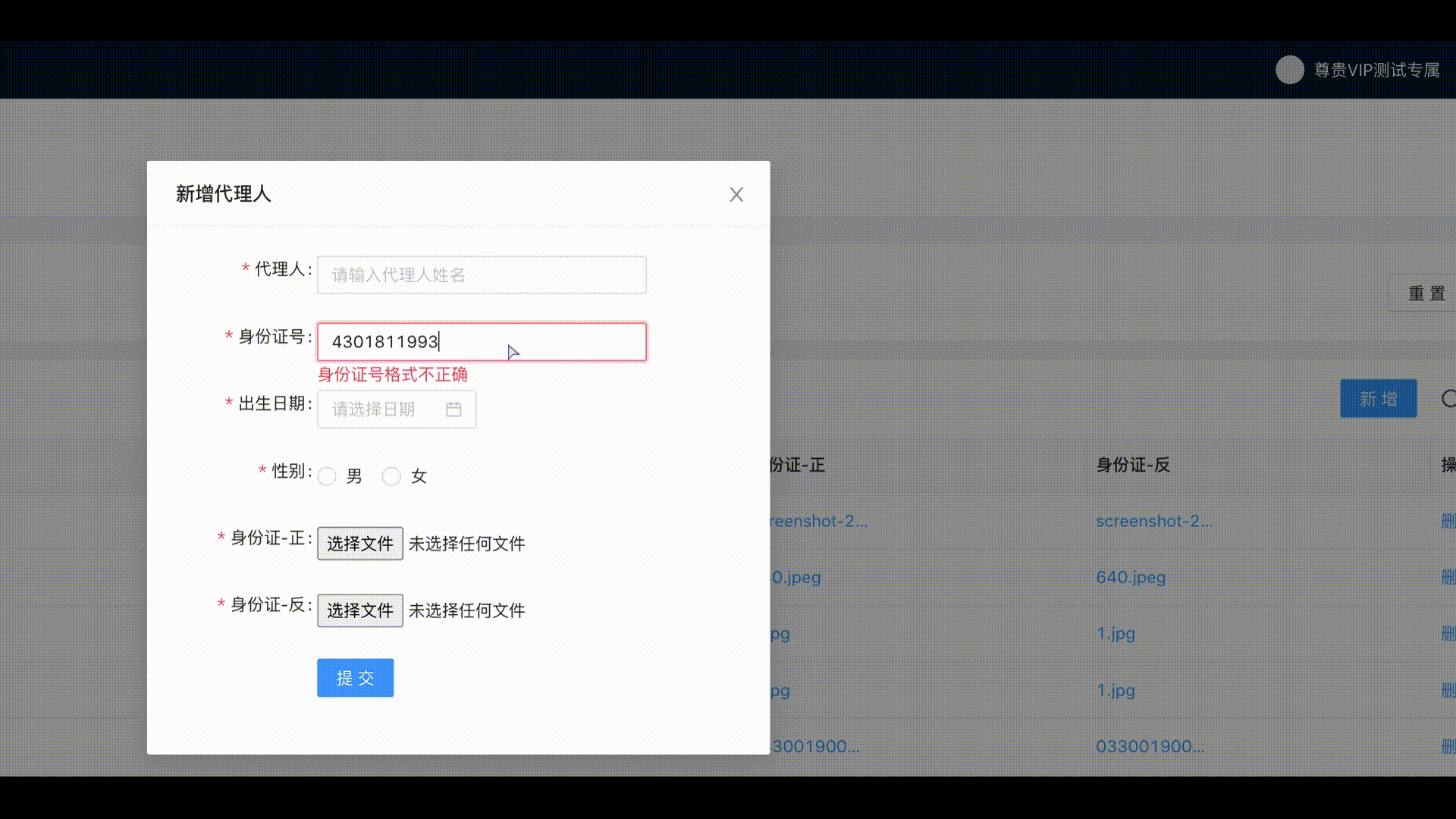This screenshot has width=1456, height=819.
Task: Click 选择文件 for 身份证-反 upload
Action: tap(359, 610)
